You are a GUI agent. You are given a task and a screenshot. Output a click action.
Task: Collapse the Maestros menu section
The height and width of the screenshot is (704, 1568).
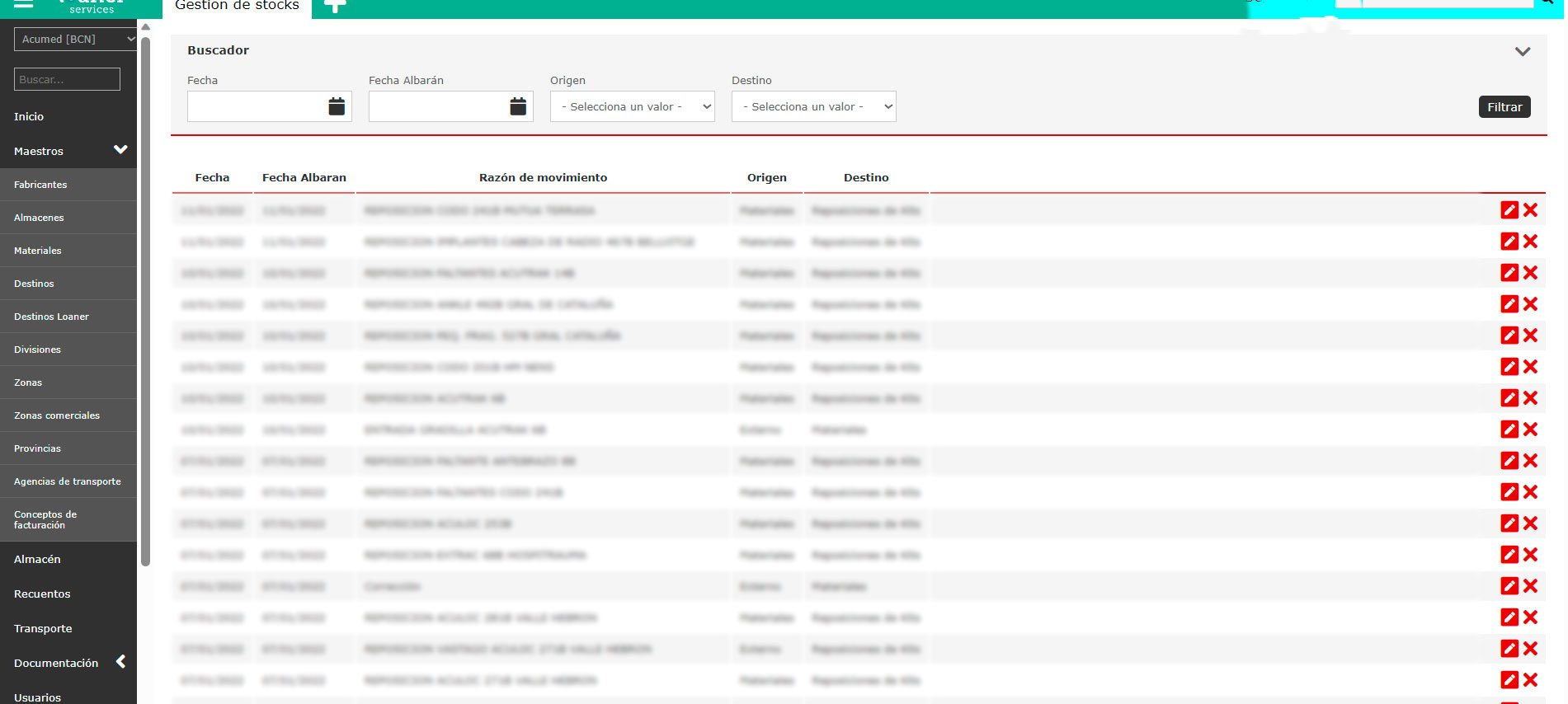pos(120,150)
